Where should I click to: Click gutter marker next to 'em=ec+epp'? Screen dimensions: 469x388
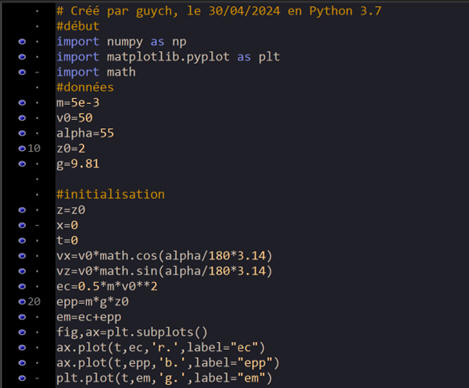(22, 317)
